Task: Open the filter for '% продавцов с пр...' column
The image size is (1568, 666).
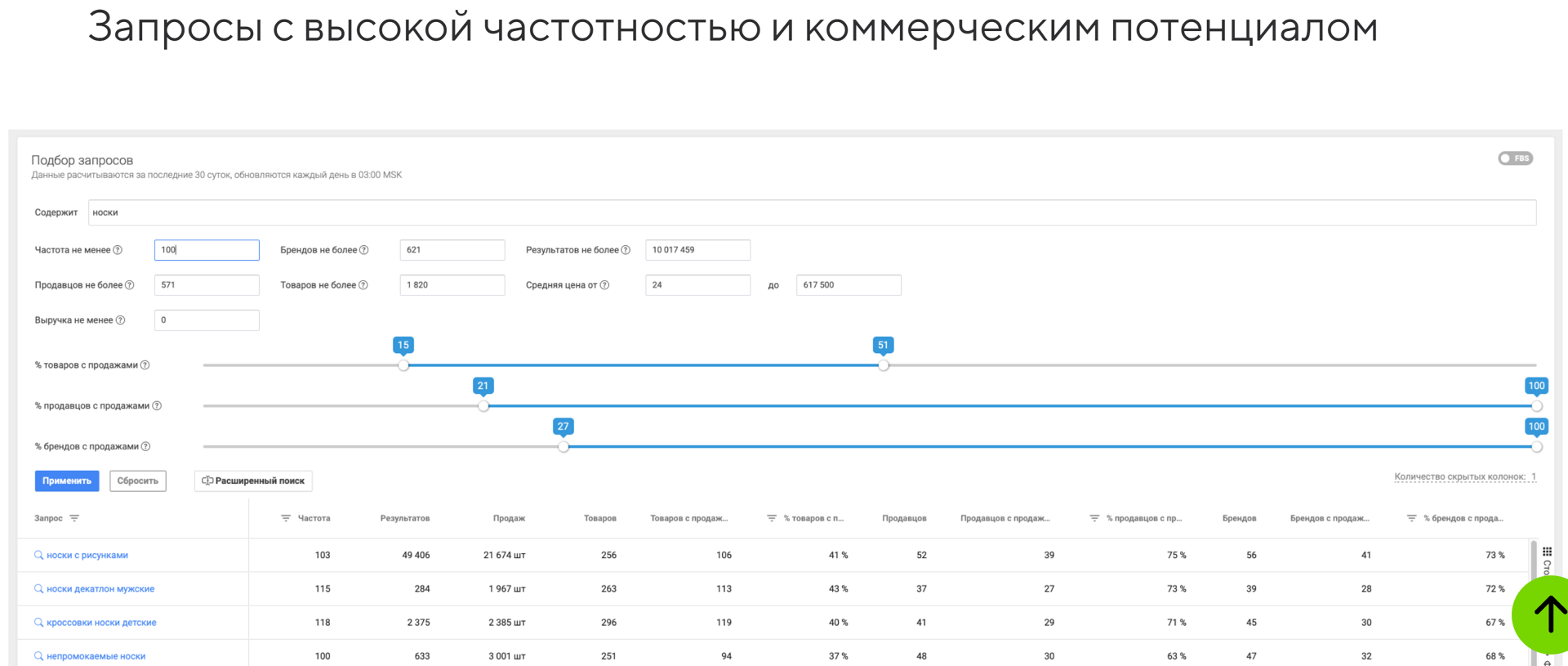Action: pos(1094,519)
